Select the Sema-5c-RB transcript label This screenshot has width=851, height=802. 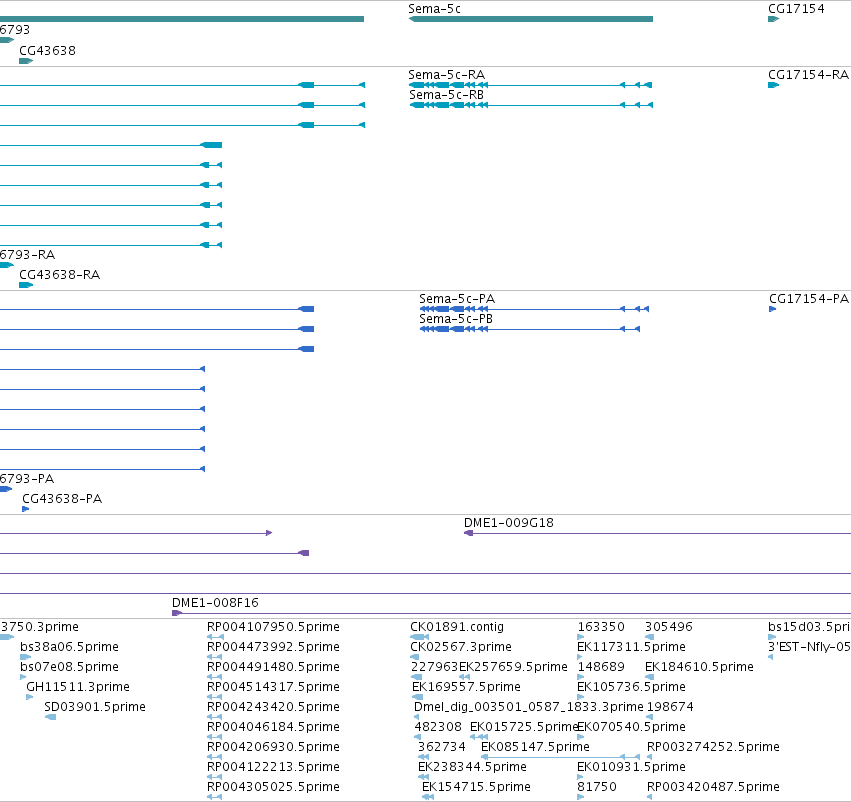pyautogui.click(x=446, y=95)
